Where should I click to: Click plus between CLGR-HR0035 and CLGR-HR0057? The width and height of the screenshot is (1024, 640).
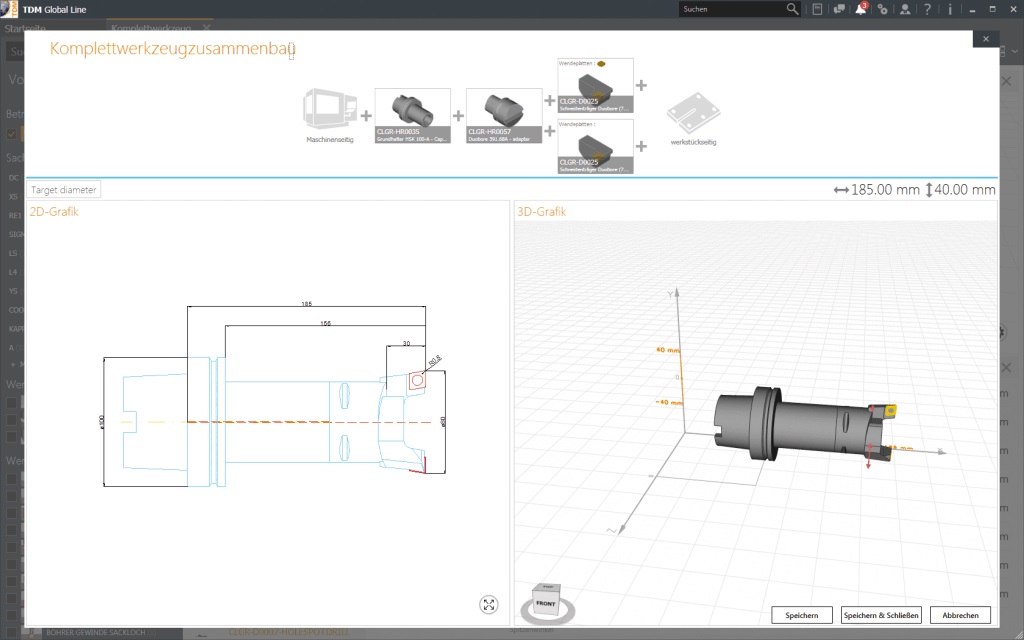(458, 116)
